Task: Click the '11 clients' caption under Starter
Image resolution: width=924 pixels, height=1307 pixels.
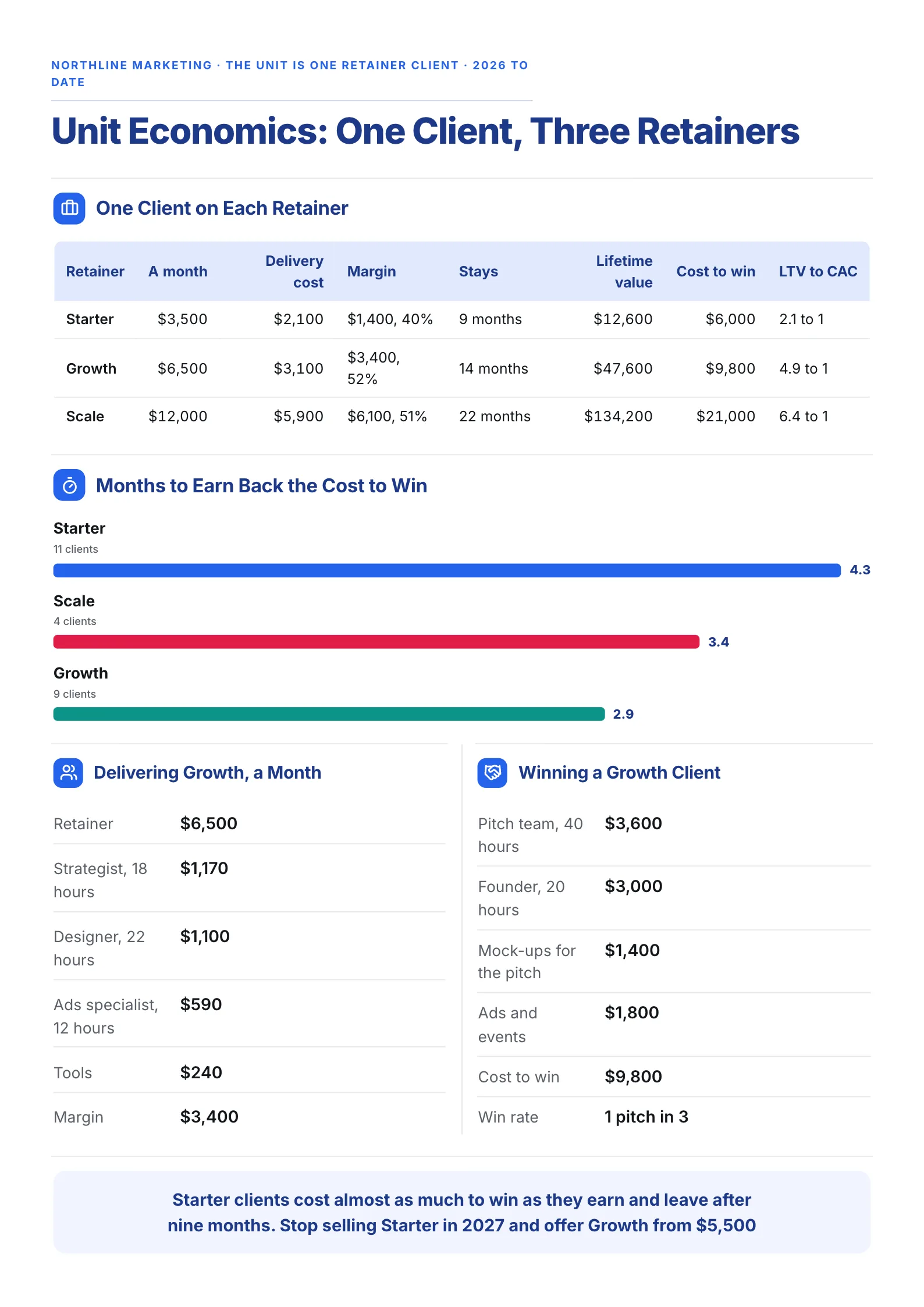Action: (x=76, y=549)
